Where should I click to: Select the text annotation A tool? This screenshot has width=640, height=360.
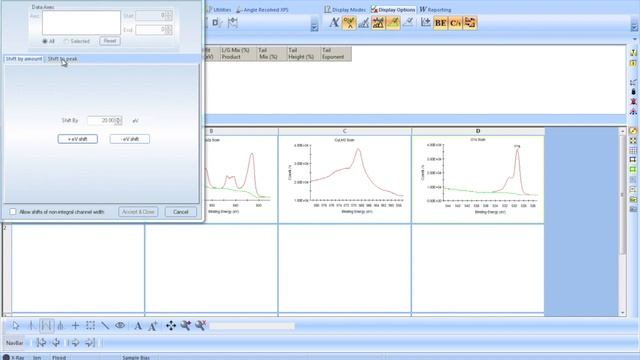(x=138, y=326)
